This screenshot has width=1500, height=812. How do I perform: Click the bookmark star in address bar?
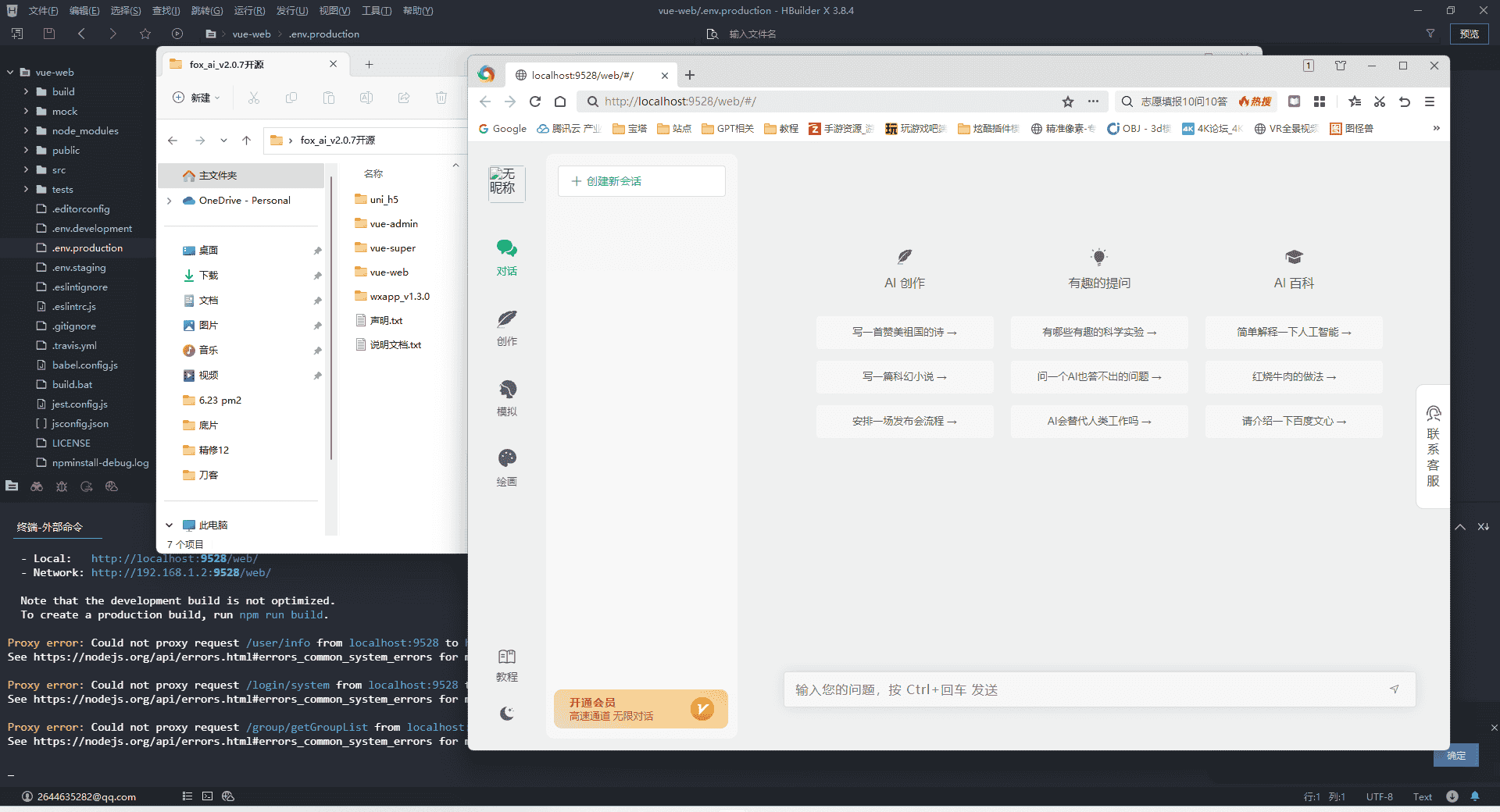(x=1067, y=101)
